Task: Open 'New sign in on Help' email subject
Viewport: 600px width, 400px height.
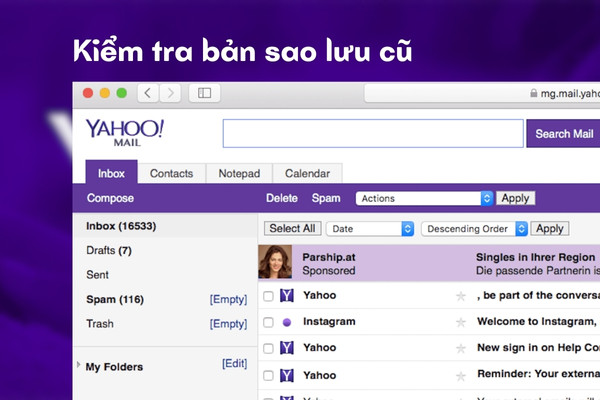Action: coord(538,348)
